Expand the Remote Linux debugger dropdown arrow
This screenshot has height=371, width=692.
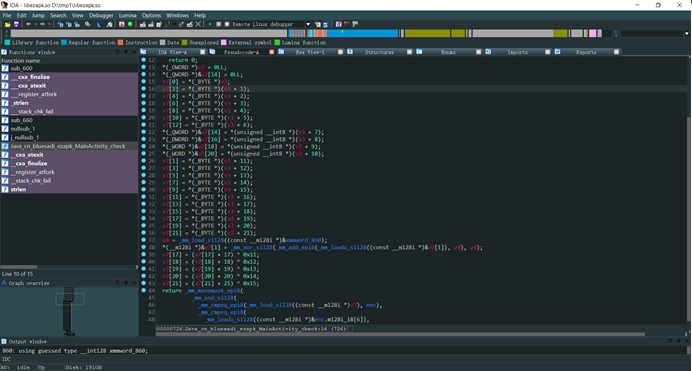point(308,24)
